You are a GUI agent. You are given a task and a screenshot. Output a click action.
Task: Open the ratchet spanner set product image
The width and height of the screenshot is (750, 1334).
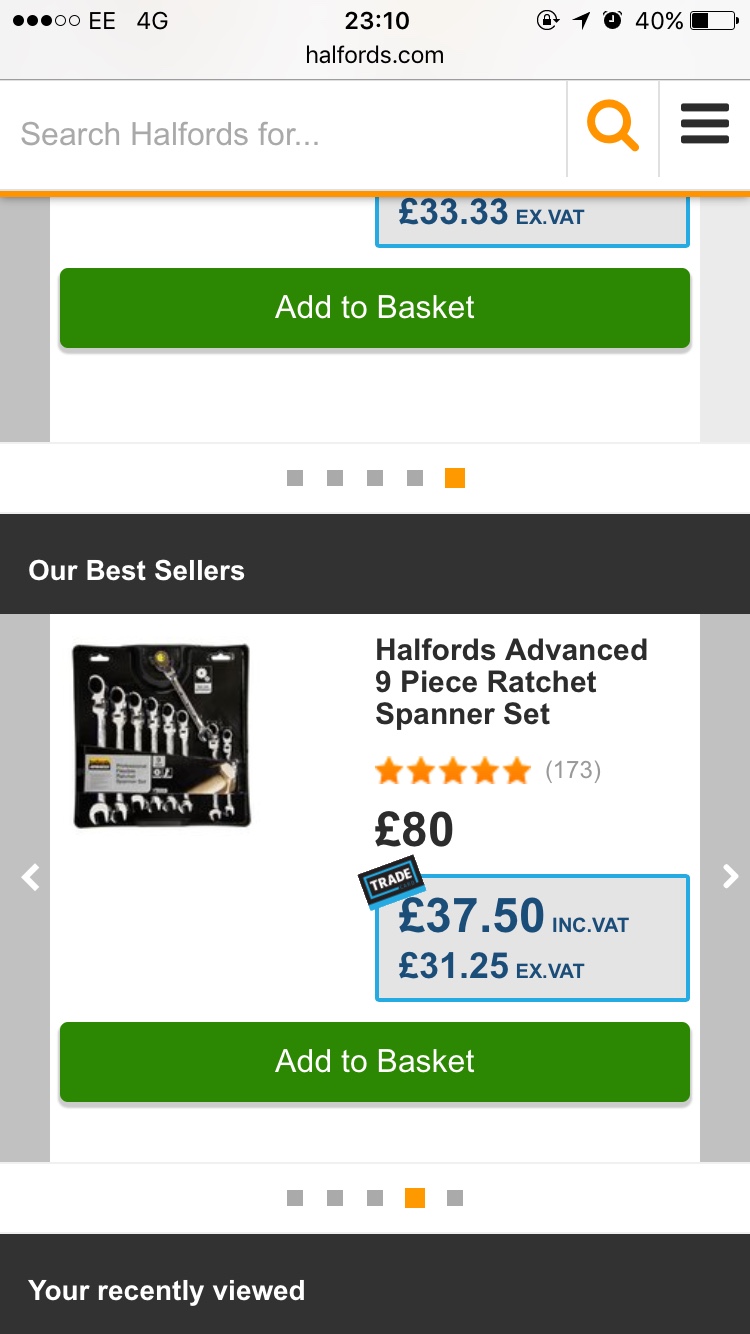click(162, 735)
